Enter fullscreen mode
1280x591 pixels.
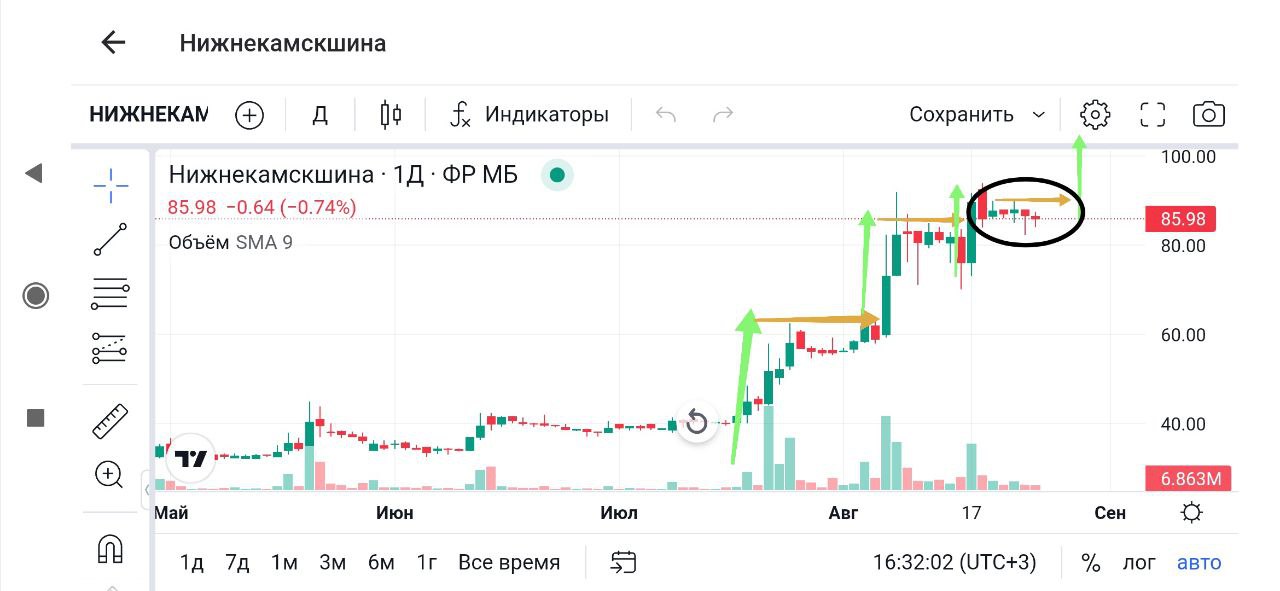1153,115
